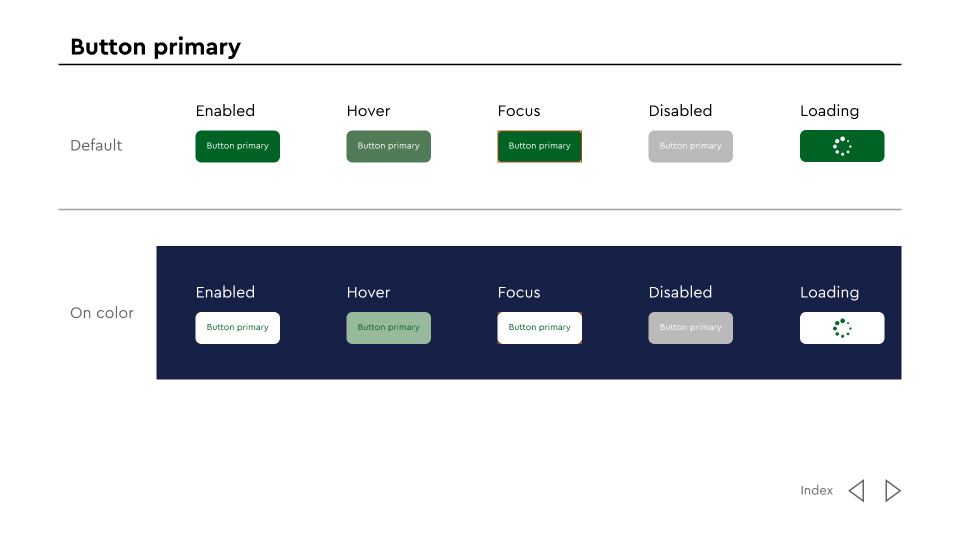Click the grey Disabled button on dark panel
The height and width of the screenshot is (540, 960).
(x=690, y=328)
